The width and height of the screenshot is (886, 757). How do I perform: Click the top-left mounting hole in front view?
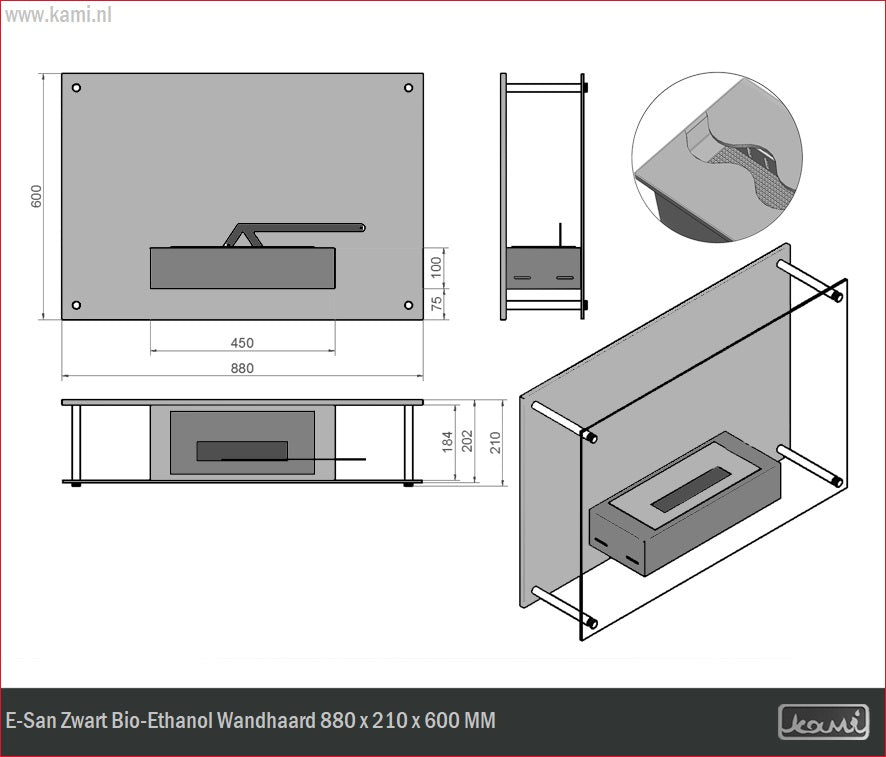coord(76,88)
